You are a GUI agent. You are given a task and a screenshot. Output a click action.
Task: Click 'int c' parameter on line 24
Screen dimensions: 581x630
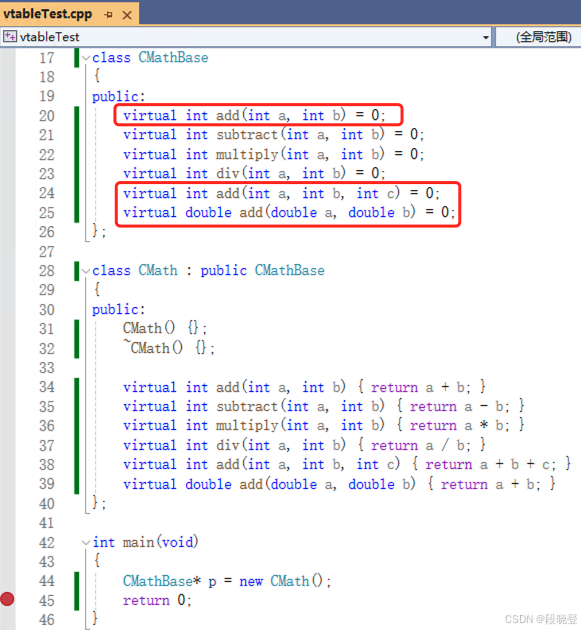click(376, 193)
